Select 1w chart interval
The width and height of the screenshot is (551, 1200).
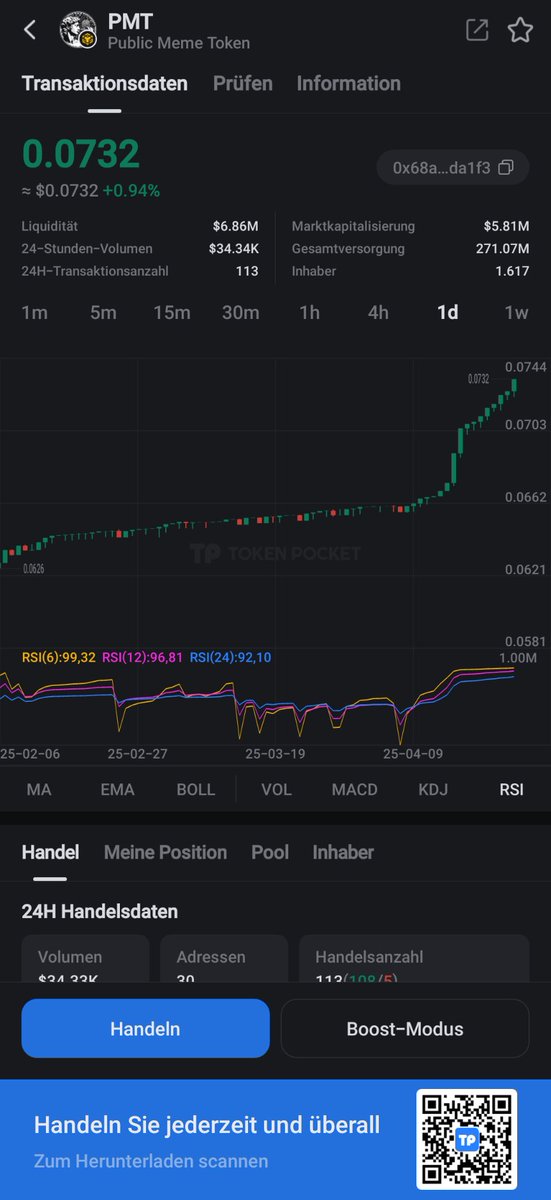516,313
